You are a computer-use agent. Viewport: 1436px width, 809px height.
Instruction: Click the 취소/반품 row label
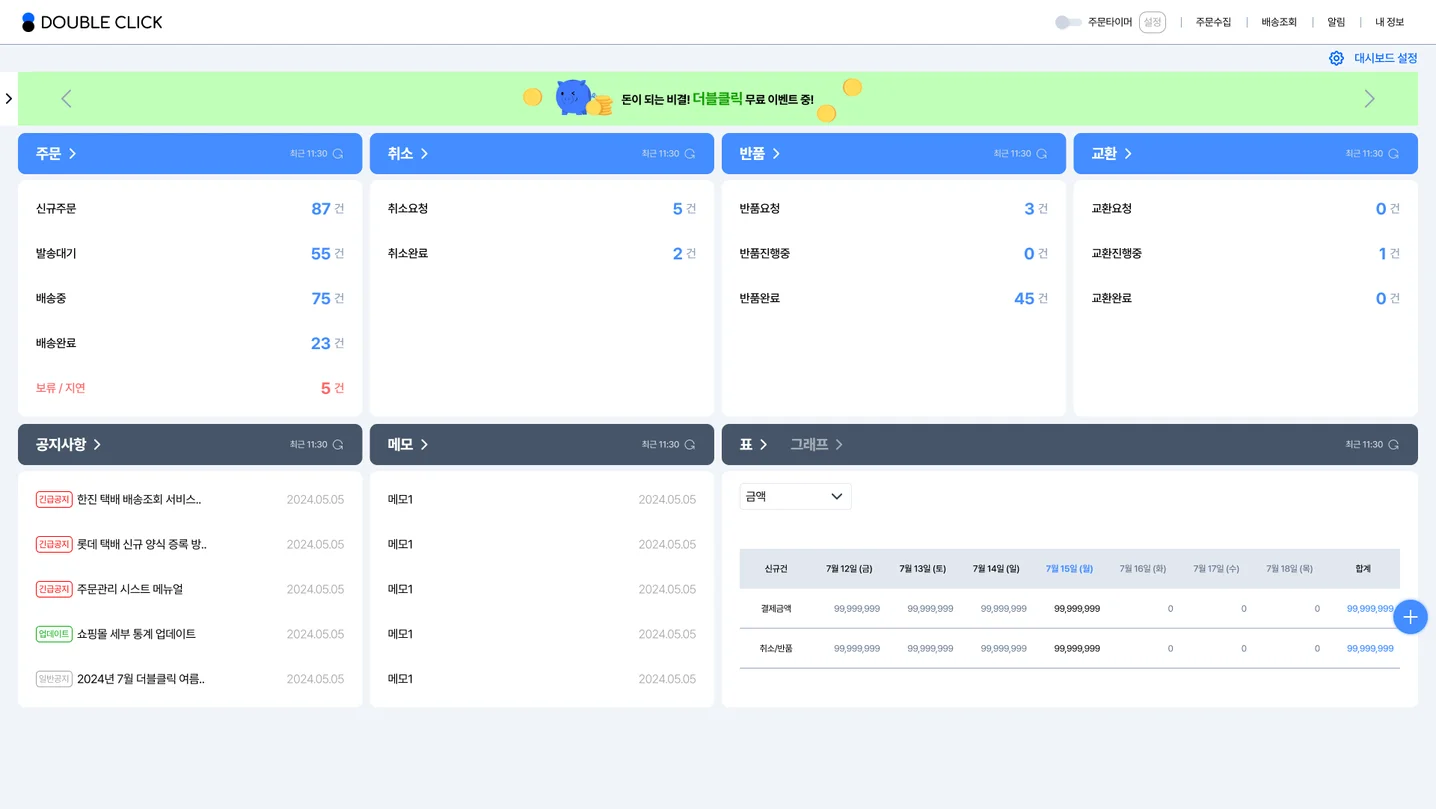[776, 649]
